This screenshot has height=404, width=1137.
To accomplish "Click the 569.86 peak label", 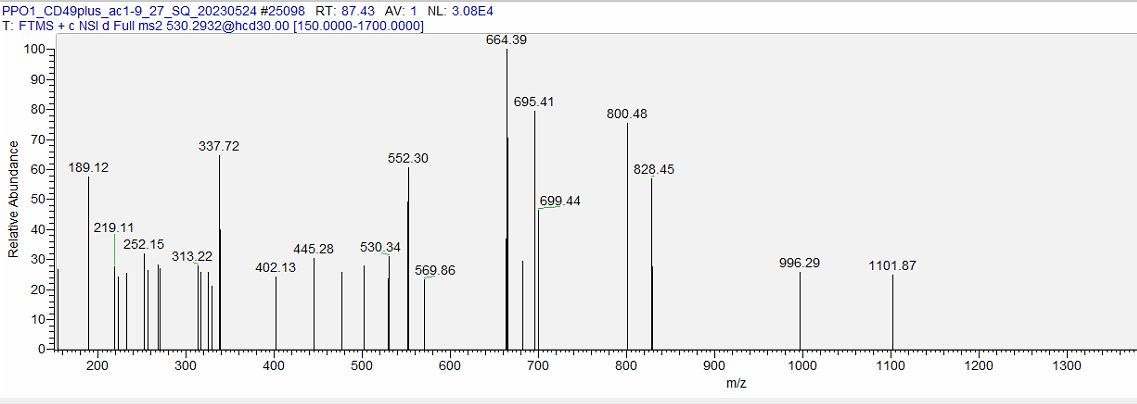I will point(436,270).
